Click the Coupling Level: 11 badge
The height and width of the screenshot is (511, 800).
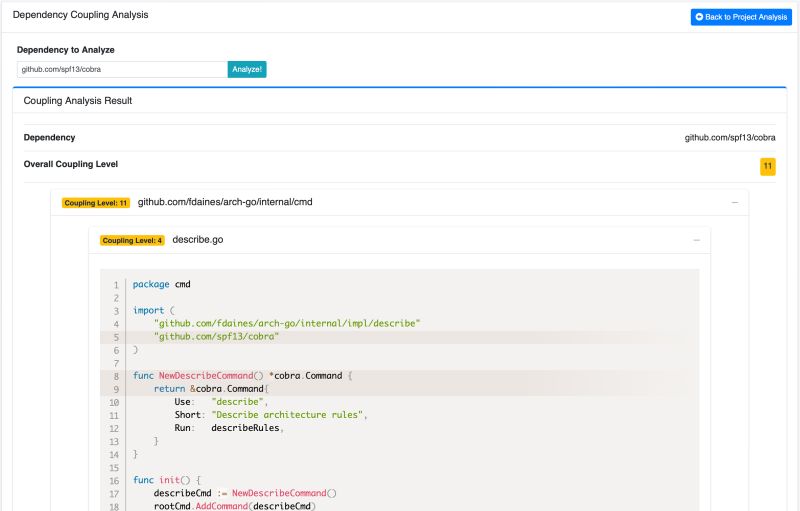[x=96, y=203]
